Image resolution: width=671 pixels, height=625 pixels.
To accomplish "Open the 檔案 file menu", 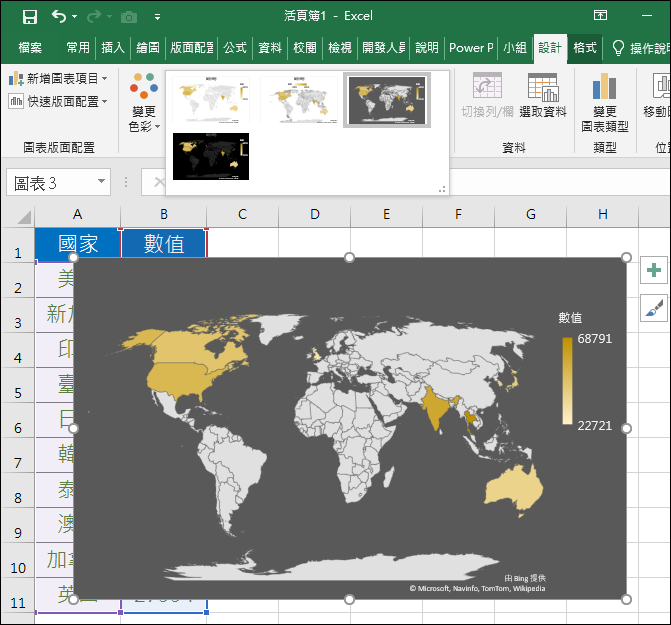I will coord(30,47).
